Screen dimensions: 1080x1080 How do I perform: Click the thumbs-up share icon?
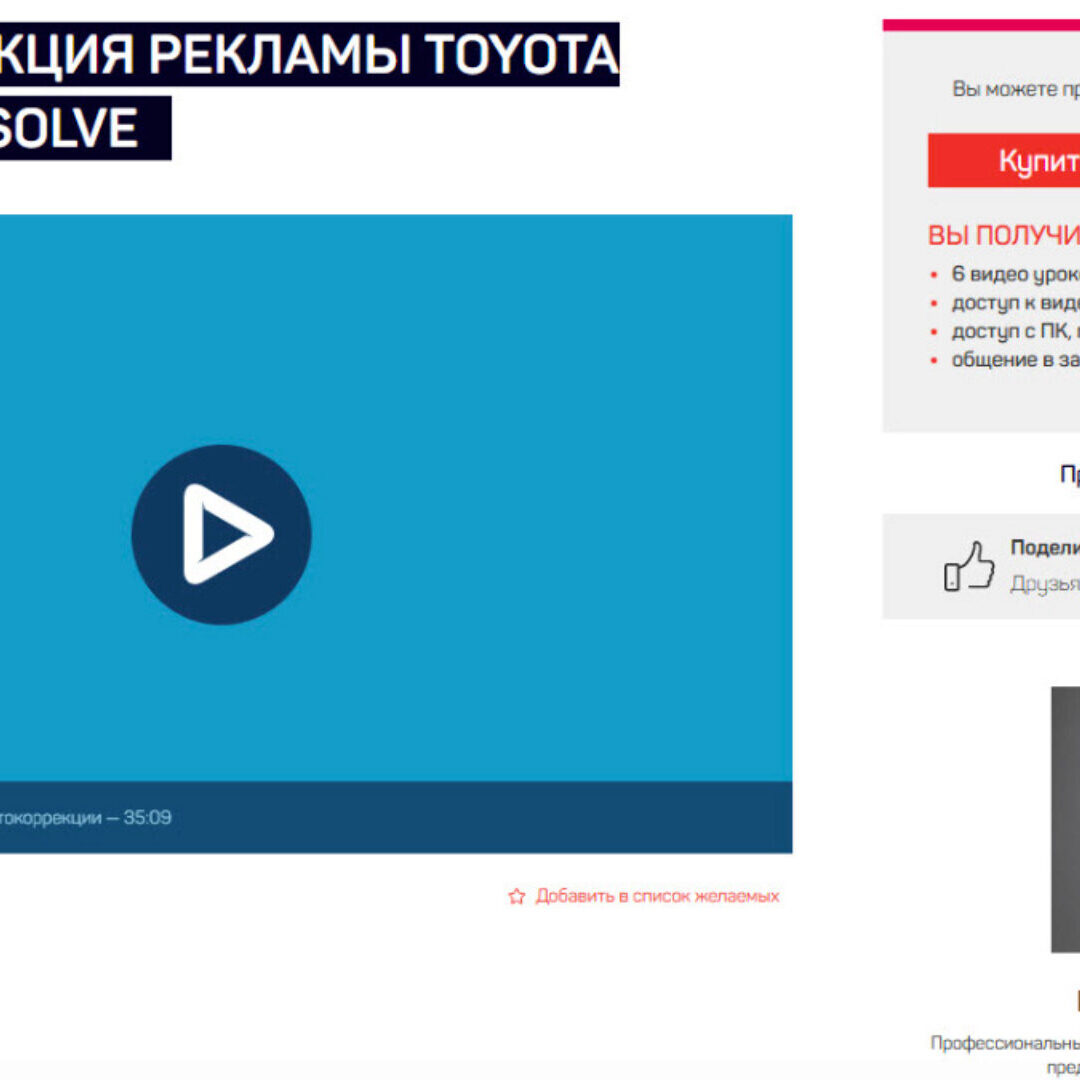[969, 566]
